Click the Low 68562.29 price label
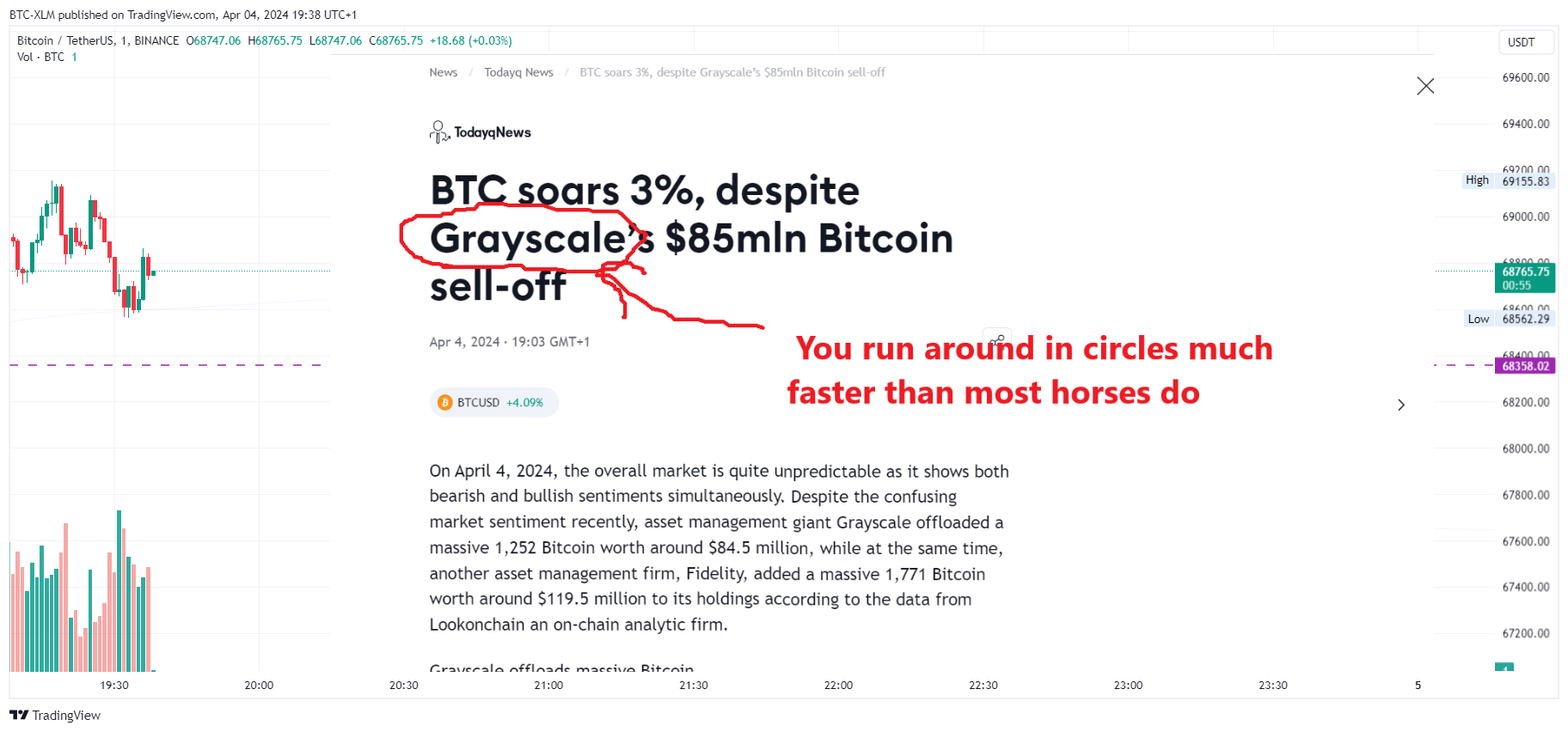 [x=1509, y=319]
